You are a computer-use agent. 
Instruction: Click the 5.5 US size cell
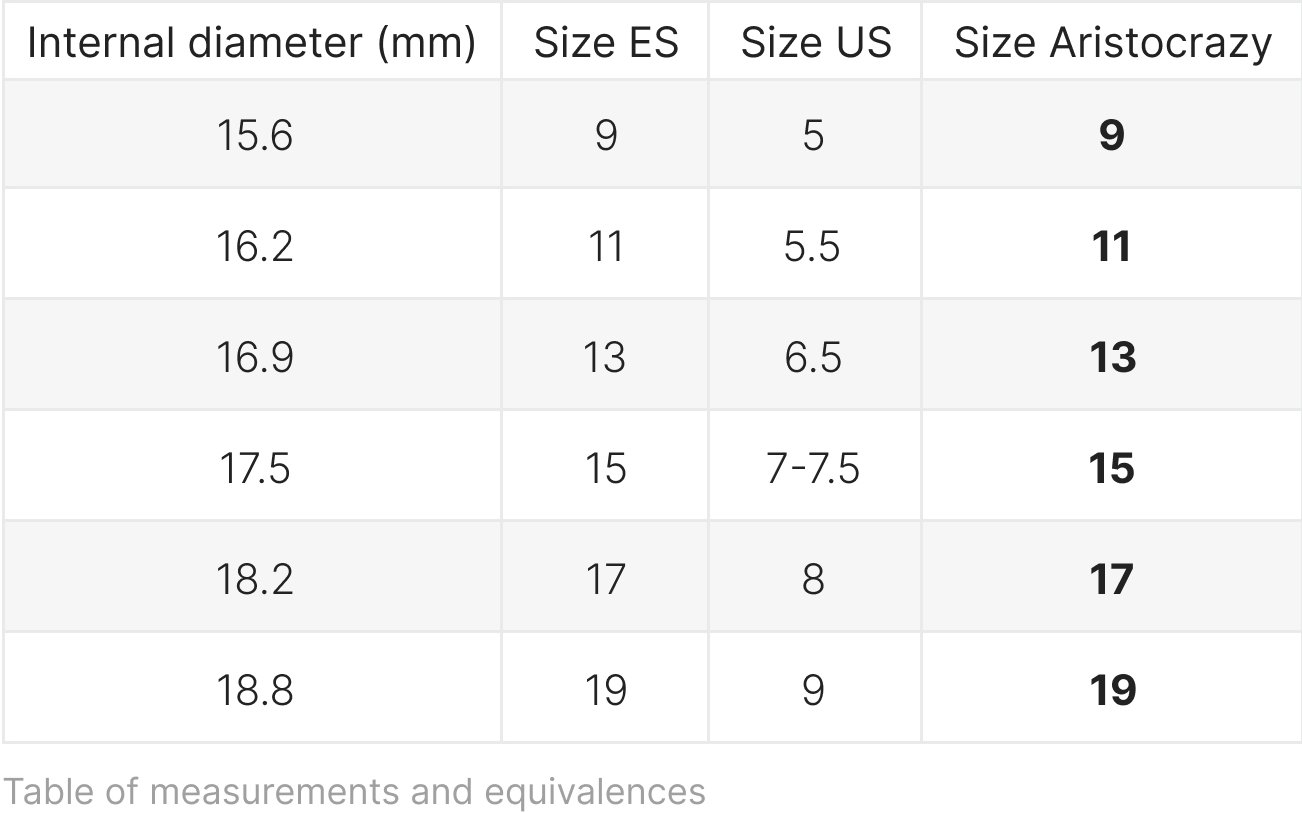[815, 244]
